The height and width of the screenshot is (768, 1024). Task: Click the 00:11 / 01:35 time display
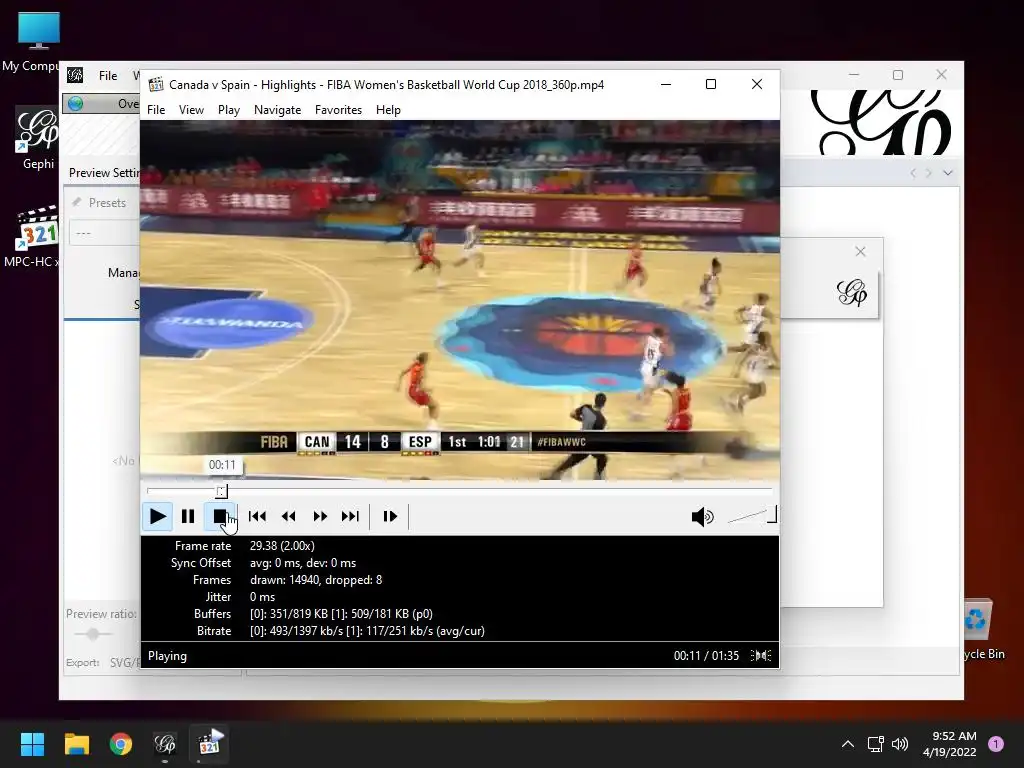tap(706, 656)
